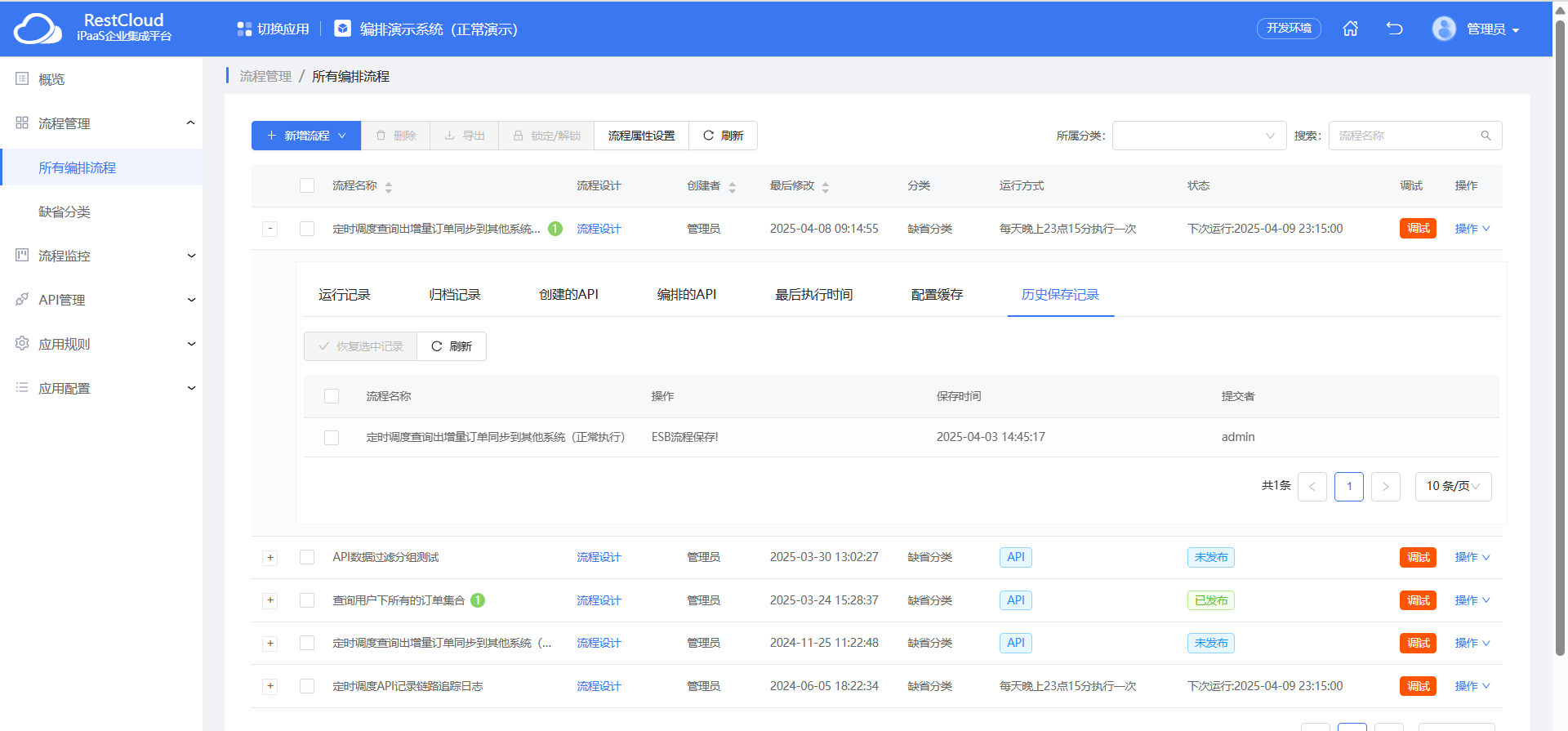The image size is (1568, 731).
Task: Check the first 定时调度查询 row checkbox
Action: 307,229
